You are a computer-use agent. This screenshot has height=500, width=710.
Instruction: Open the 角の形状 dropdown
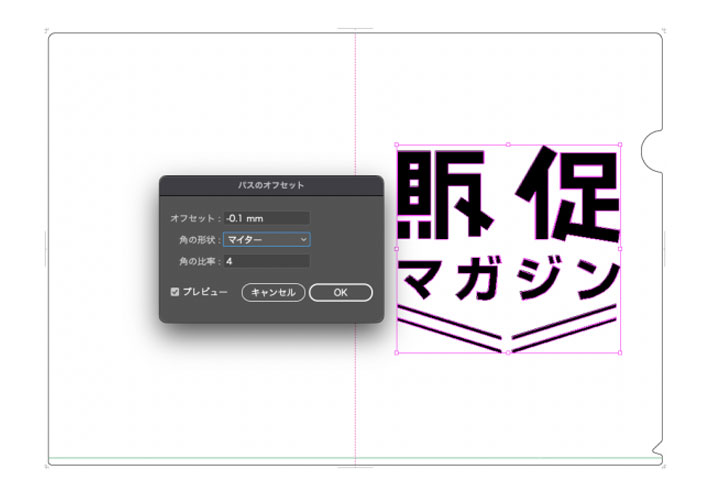[x=266, y=240]
